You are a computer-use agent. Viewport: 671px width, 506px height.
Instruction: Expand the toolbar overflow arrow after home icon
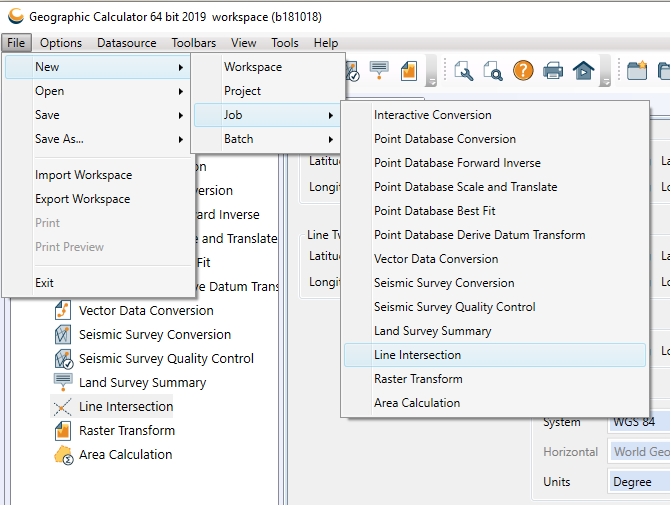[x=605, y=81]
